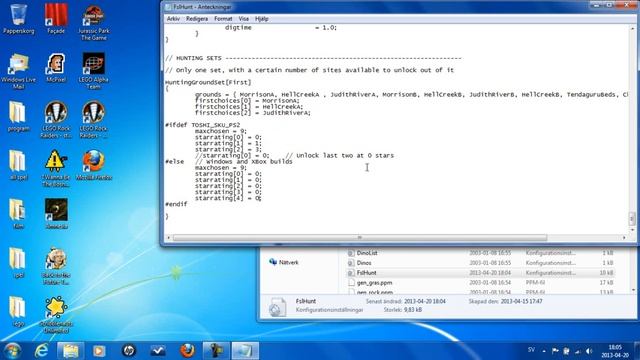Viewport: 640px width, 360px height.
Task: Click the SV language indicator
Action: [x=531, y=350]
